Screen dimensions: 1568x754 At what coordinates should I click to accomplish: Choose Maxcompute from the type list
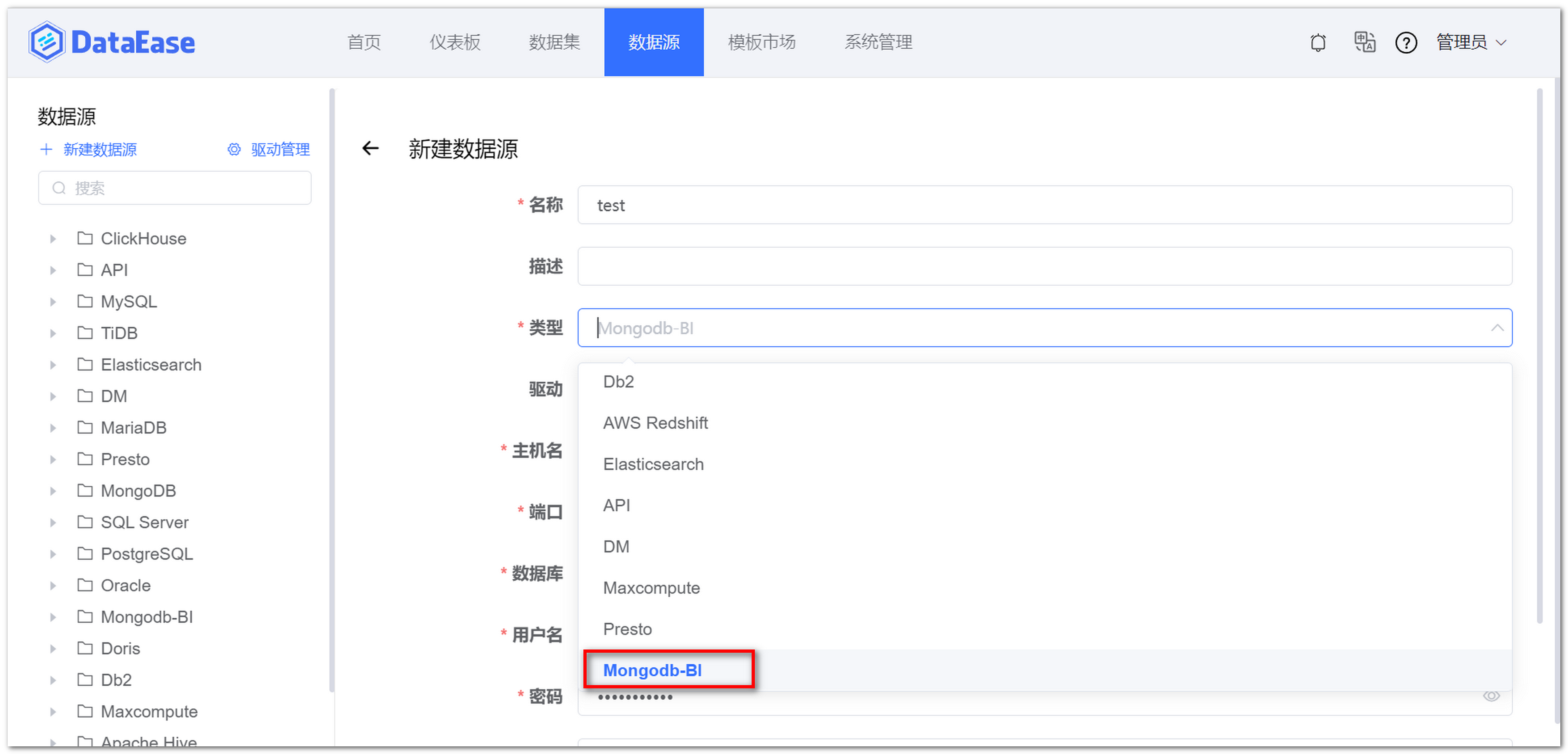(x=1044, y=588)
